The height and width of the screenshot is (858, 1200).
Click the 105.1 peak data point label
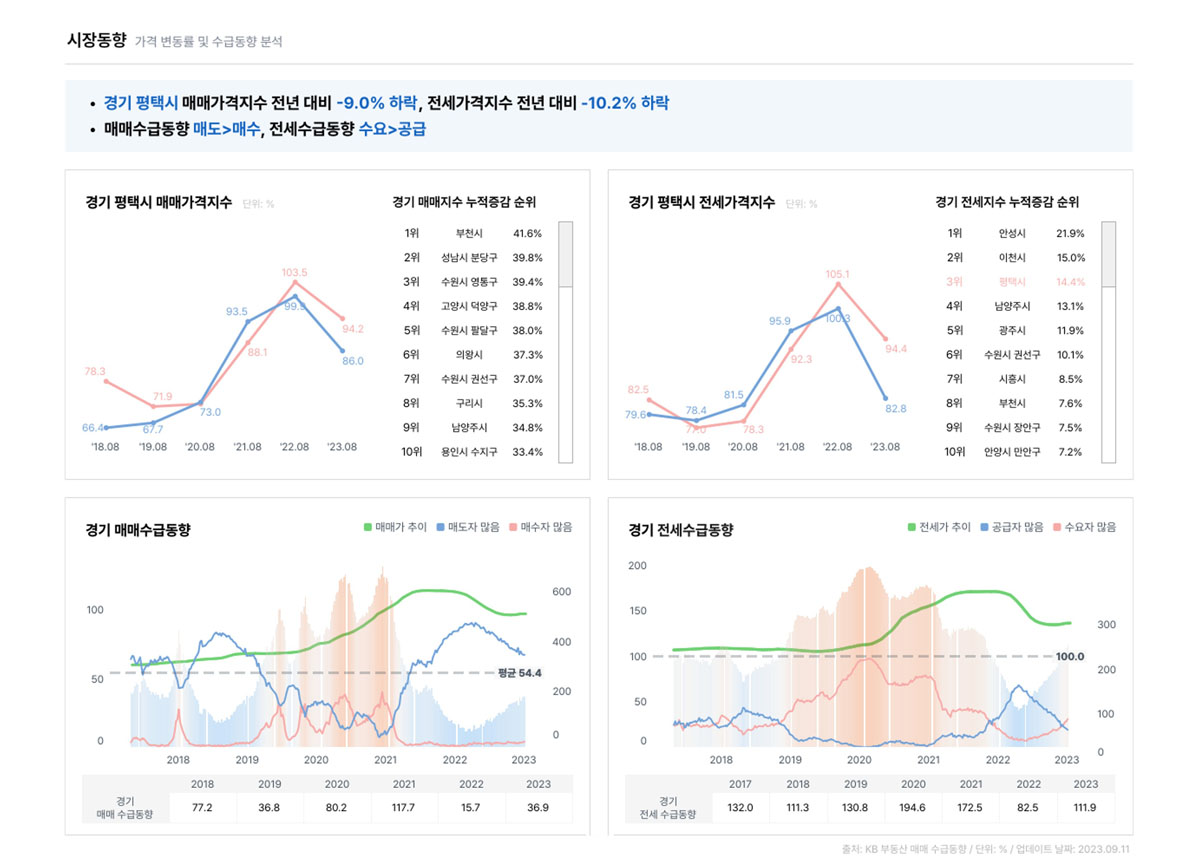838,274
